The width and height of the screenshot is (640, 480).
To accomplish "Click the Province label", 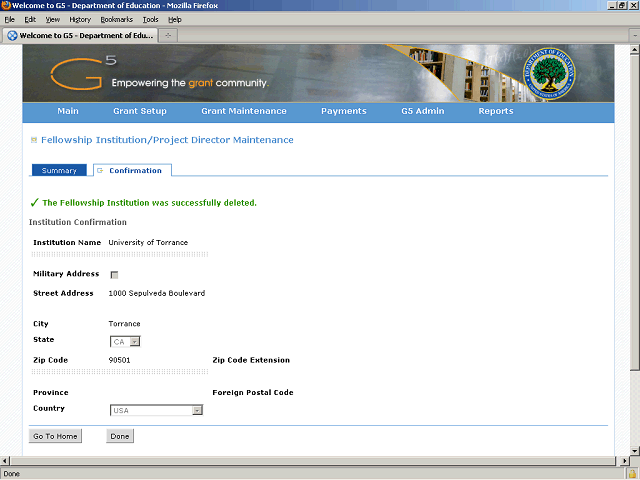I will [51, 392].
